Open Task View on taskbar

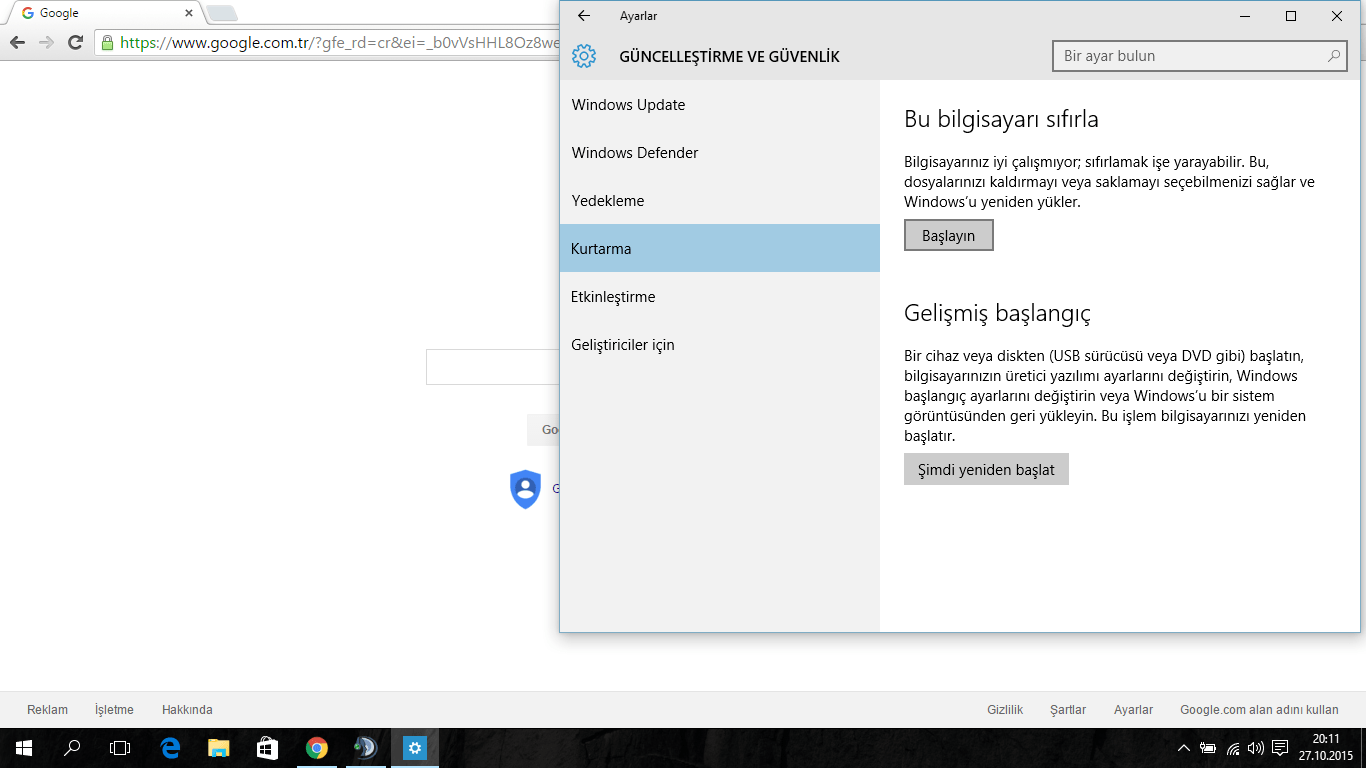pyautogui.click(x=120, y=747)
